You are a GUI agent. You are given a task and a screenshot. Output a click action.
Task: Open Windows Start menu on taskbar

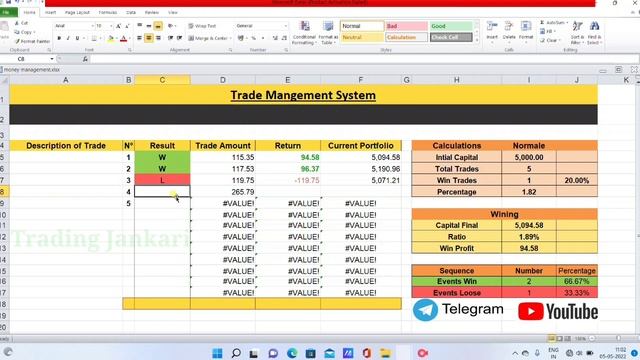(x=218, y=353)
